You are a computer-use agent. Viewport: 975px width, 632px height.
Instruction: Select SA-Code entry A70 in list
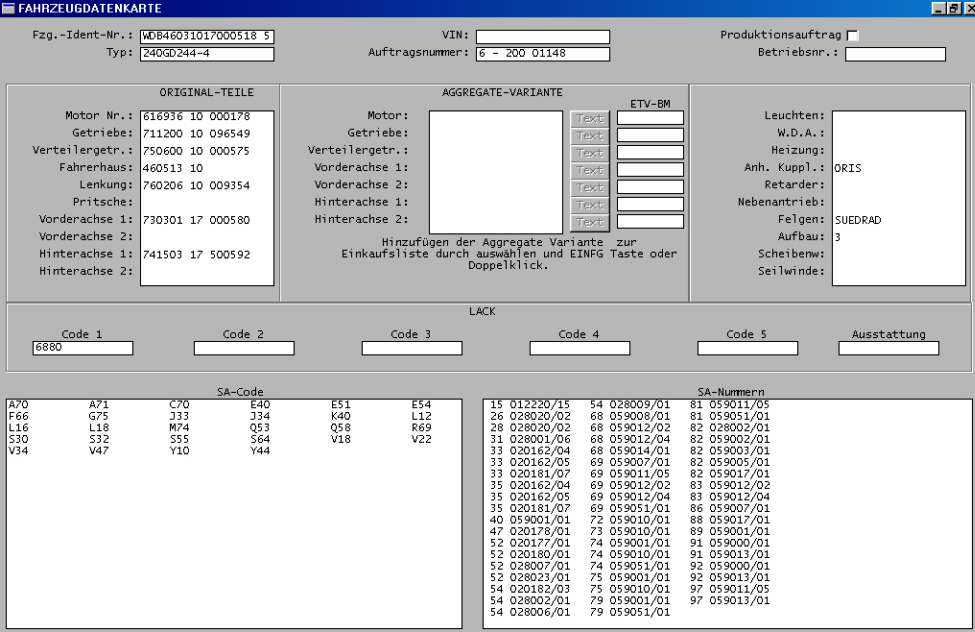(18, 405)
